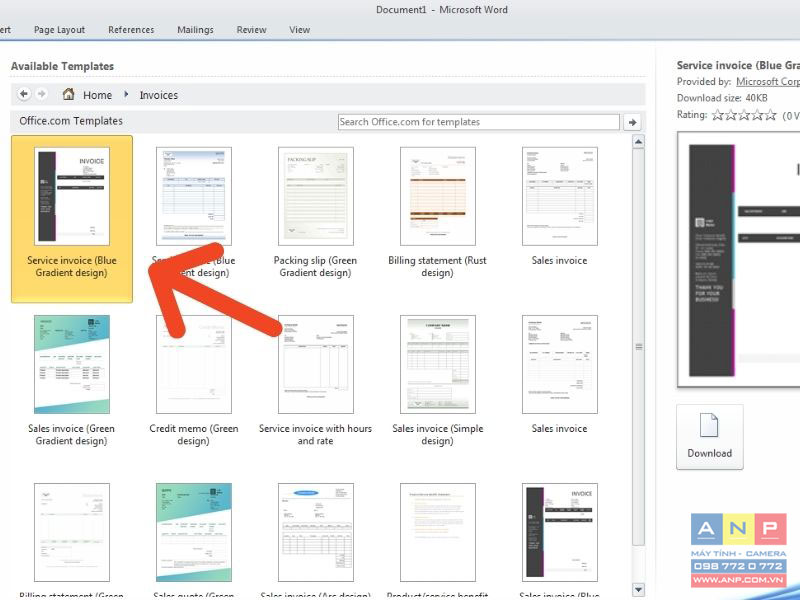The height and width of the screenshot is (600, 800).
Task: Click the Home house icon
Action: [68, 94]
